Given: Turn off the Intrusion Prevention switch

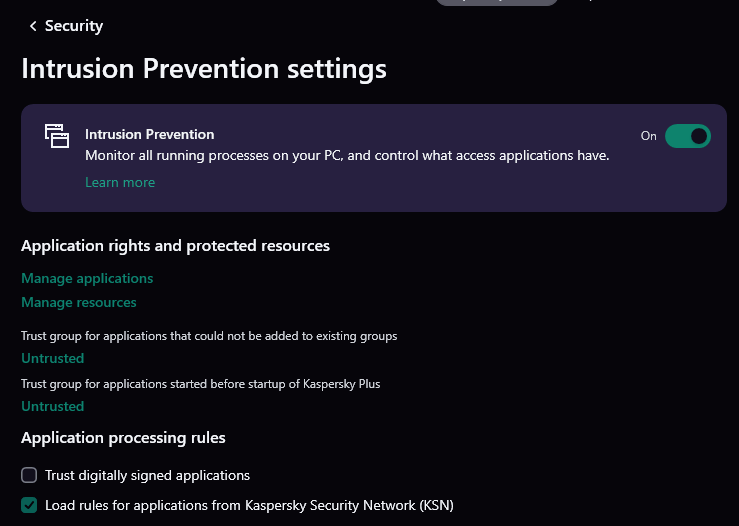Looking at the screenshot, I should coord(687,136).
